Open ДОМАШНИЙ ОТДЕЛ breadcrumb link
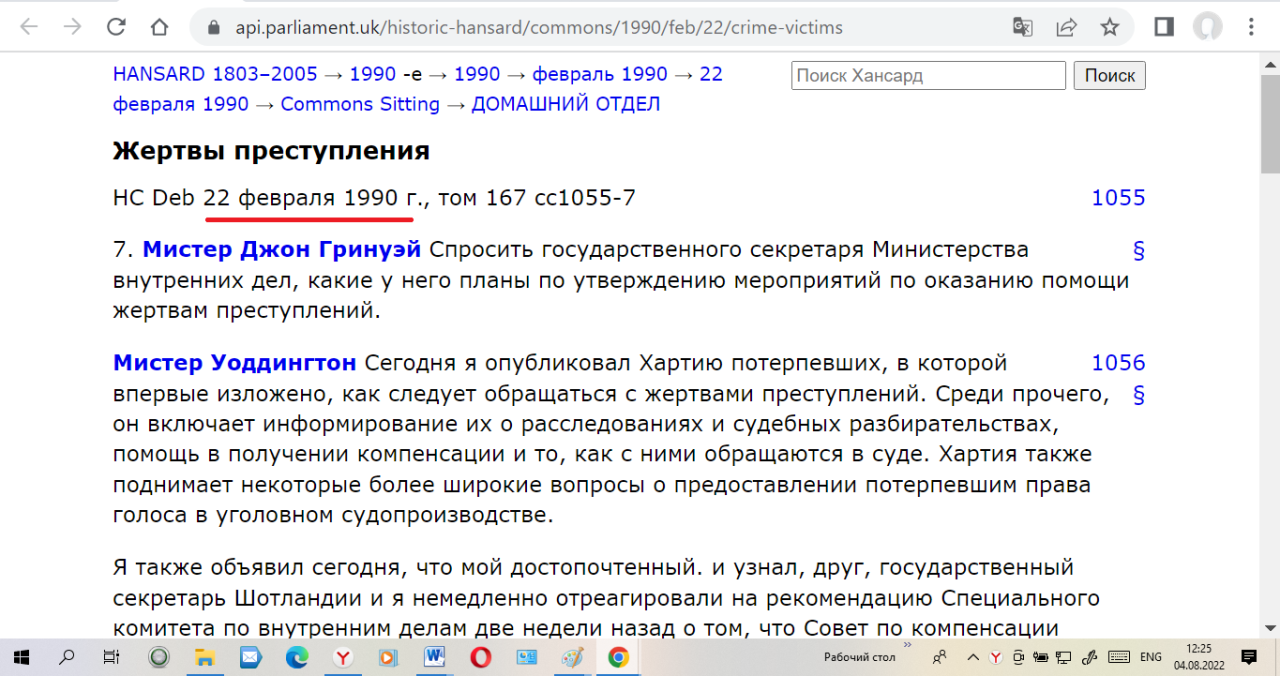The height and width of the screenshot is (676, 1280). [x=566, y=104]
